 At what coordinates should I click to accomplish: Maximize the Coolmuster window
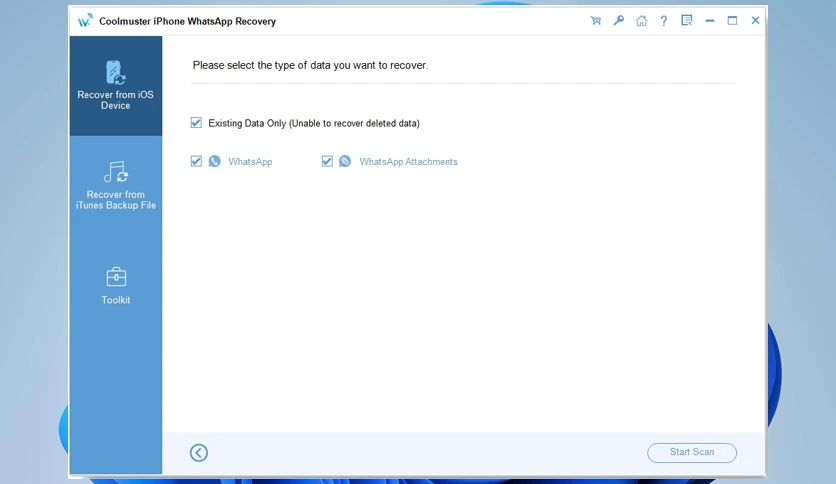point(733,20)
